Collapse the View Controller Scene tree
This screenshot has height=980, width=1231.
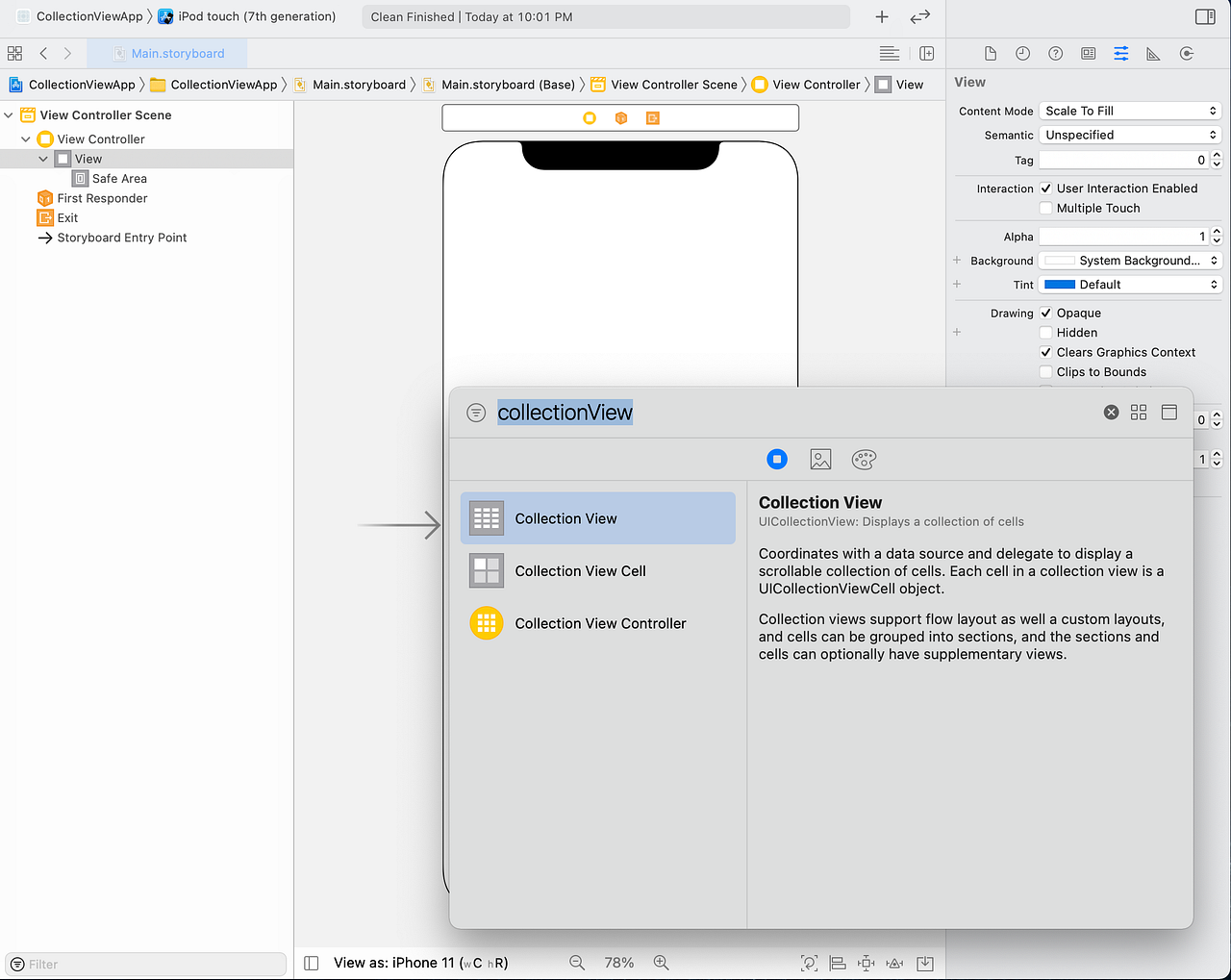tap(9, 114)
